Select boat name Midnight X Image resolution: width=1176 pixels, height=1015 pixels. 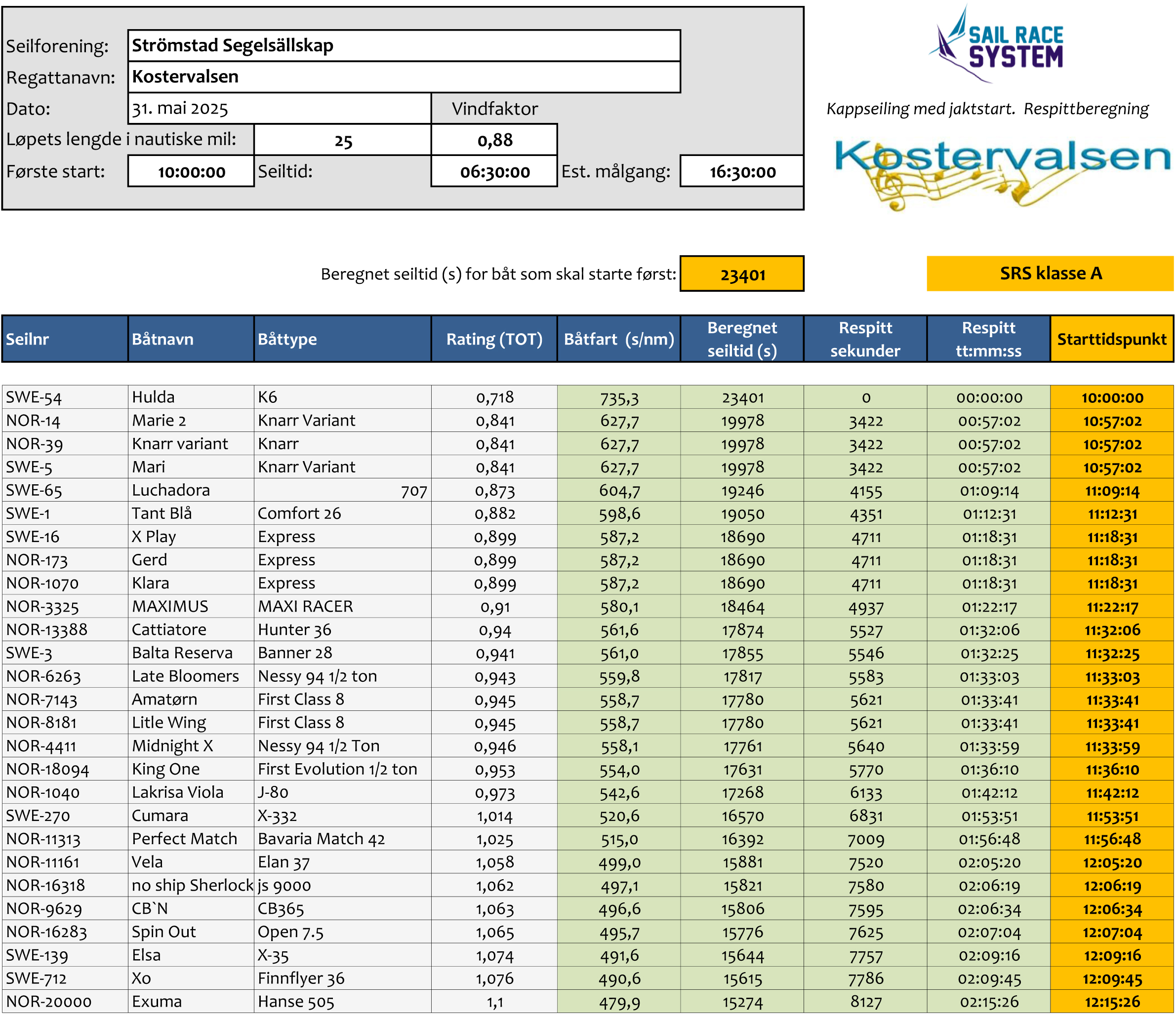click(191, 746)
